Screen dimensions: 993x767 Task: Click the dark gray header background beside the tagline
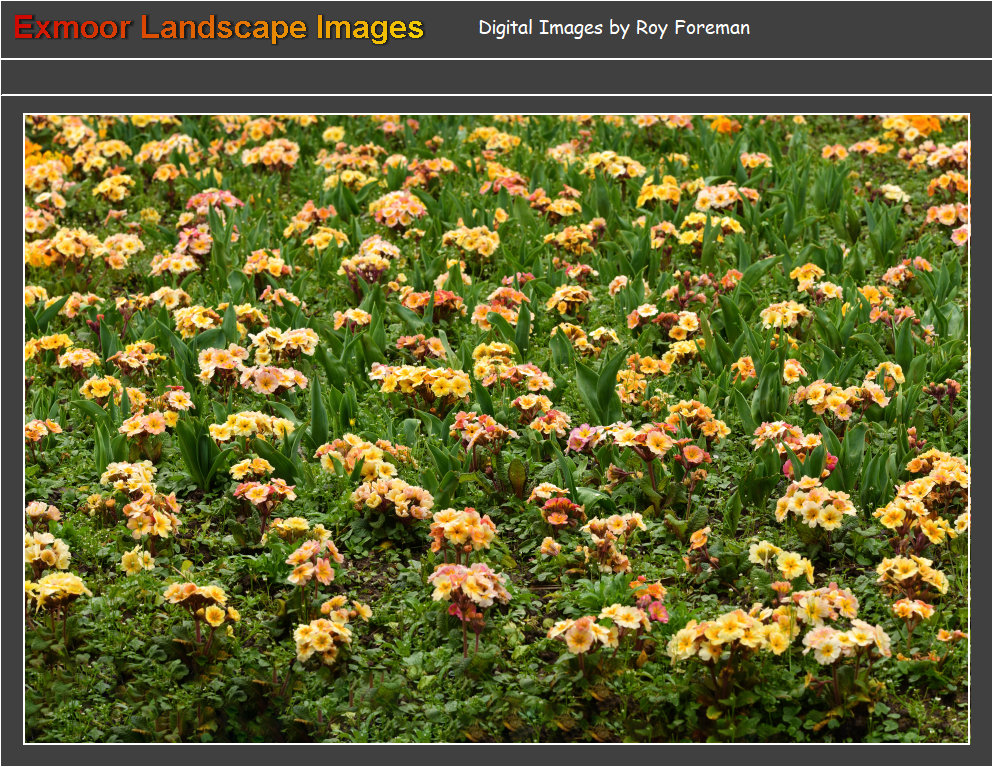[870, 28]
